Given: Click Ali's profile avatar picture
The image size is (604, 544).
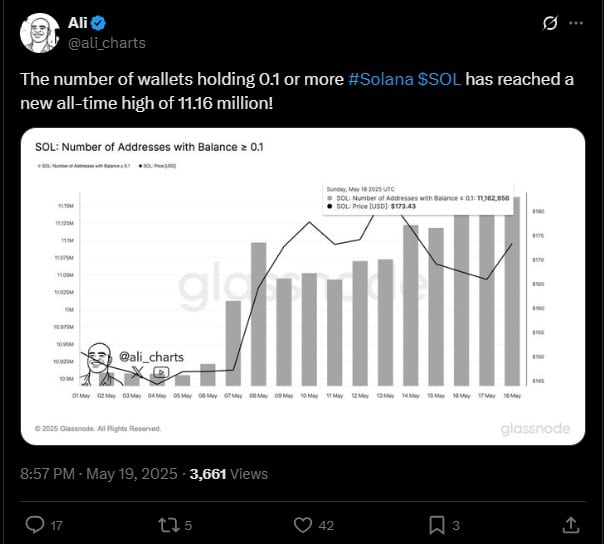Looking at the screenshot, I should coord(40,33).
